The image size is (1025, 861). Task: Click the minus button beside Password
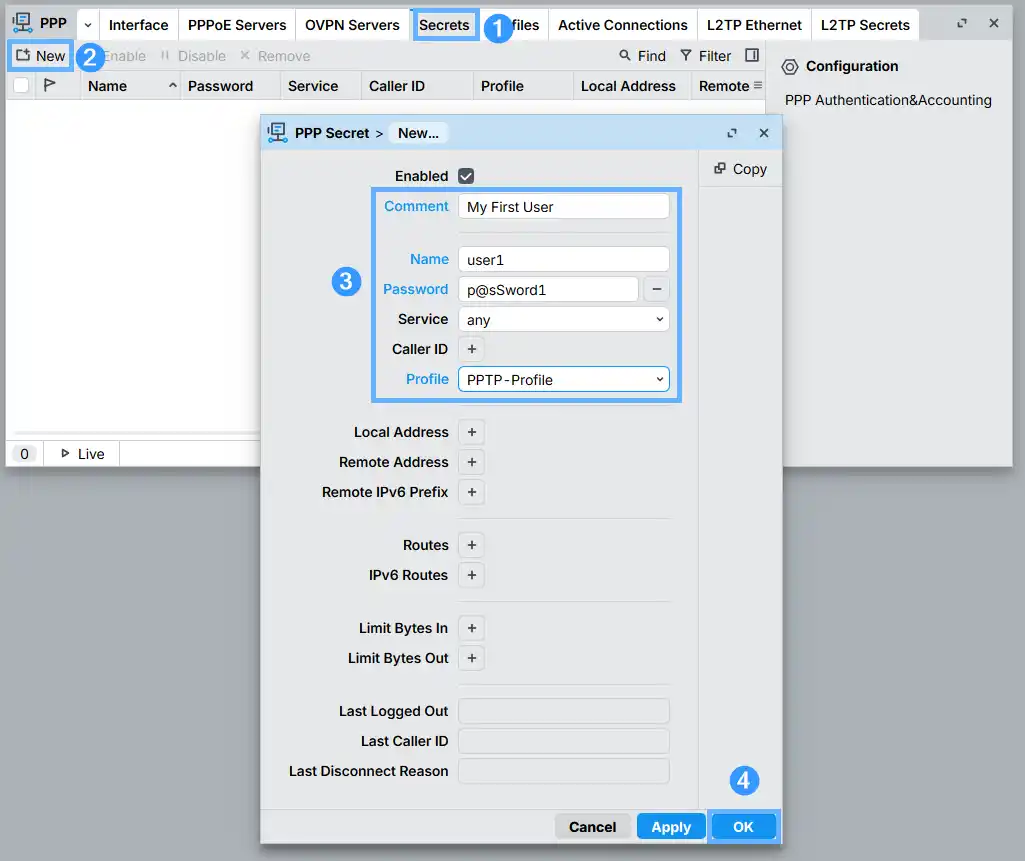pyautogui.click(x=656, y=289)
